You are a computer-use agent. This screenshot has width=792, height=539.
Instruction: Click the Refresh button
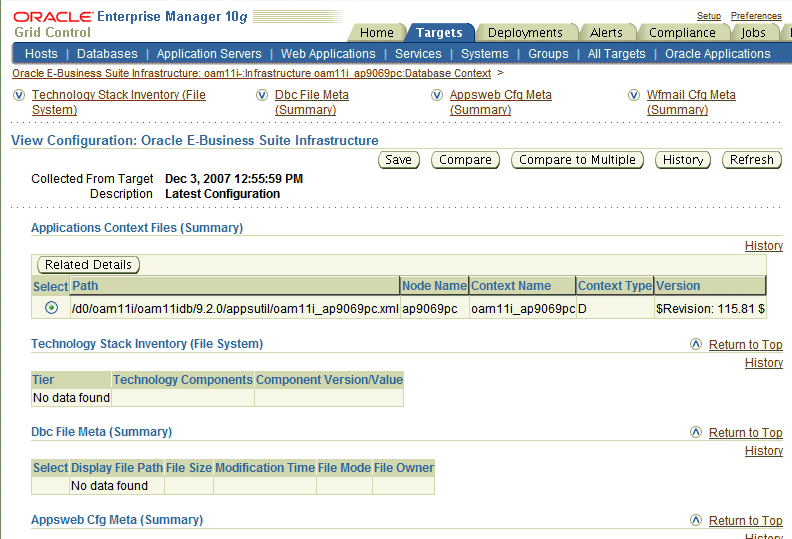[752, 160]
